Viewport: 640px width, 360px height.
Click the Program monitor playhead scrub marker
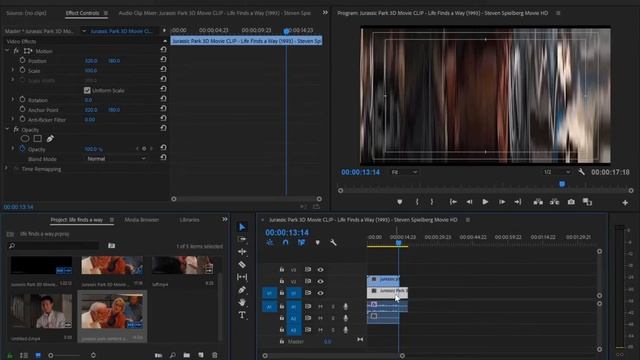[x=562, y=184]
